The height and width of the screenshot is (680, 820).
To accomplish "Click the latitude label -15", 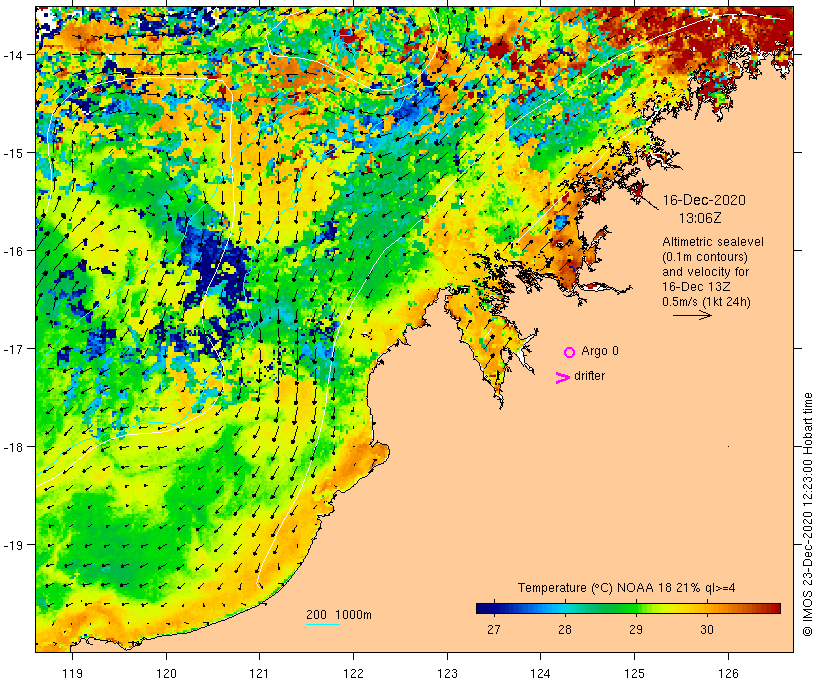I will (13, 153).
